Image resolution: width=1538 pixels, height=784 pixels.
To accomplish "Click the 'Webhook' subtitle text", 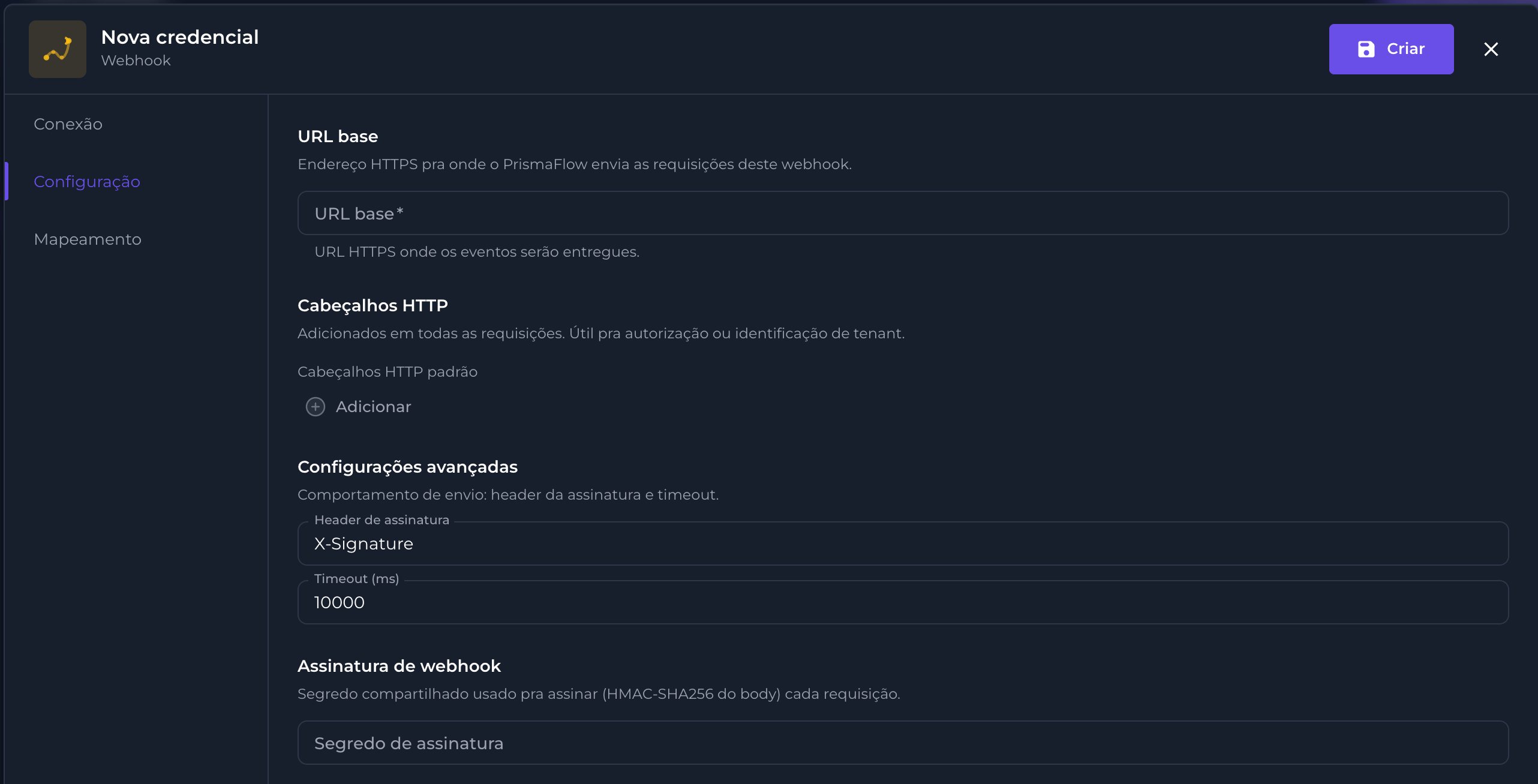I will 136,61.
